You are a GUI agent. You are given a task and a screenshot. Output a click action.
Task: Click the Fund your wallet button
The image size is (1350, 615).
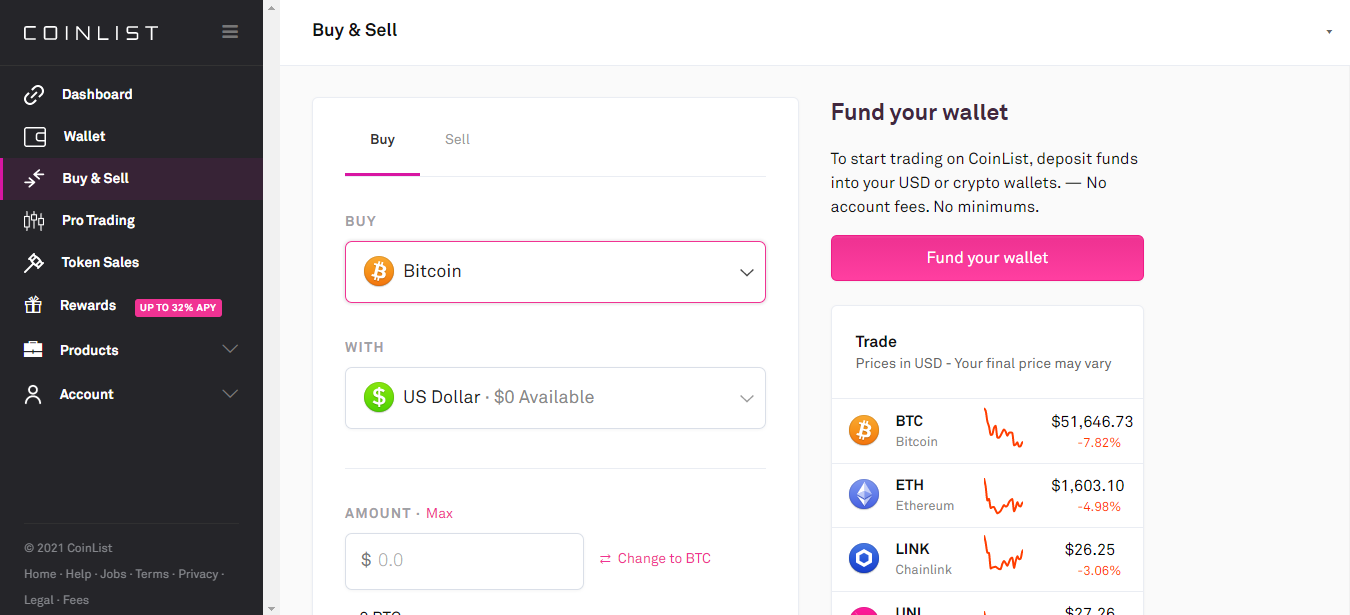[987, 258]
